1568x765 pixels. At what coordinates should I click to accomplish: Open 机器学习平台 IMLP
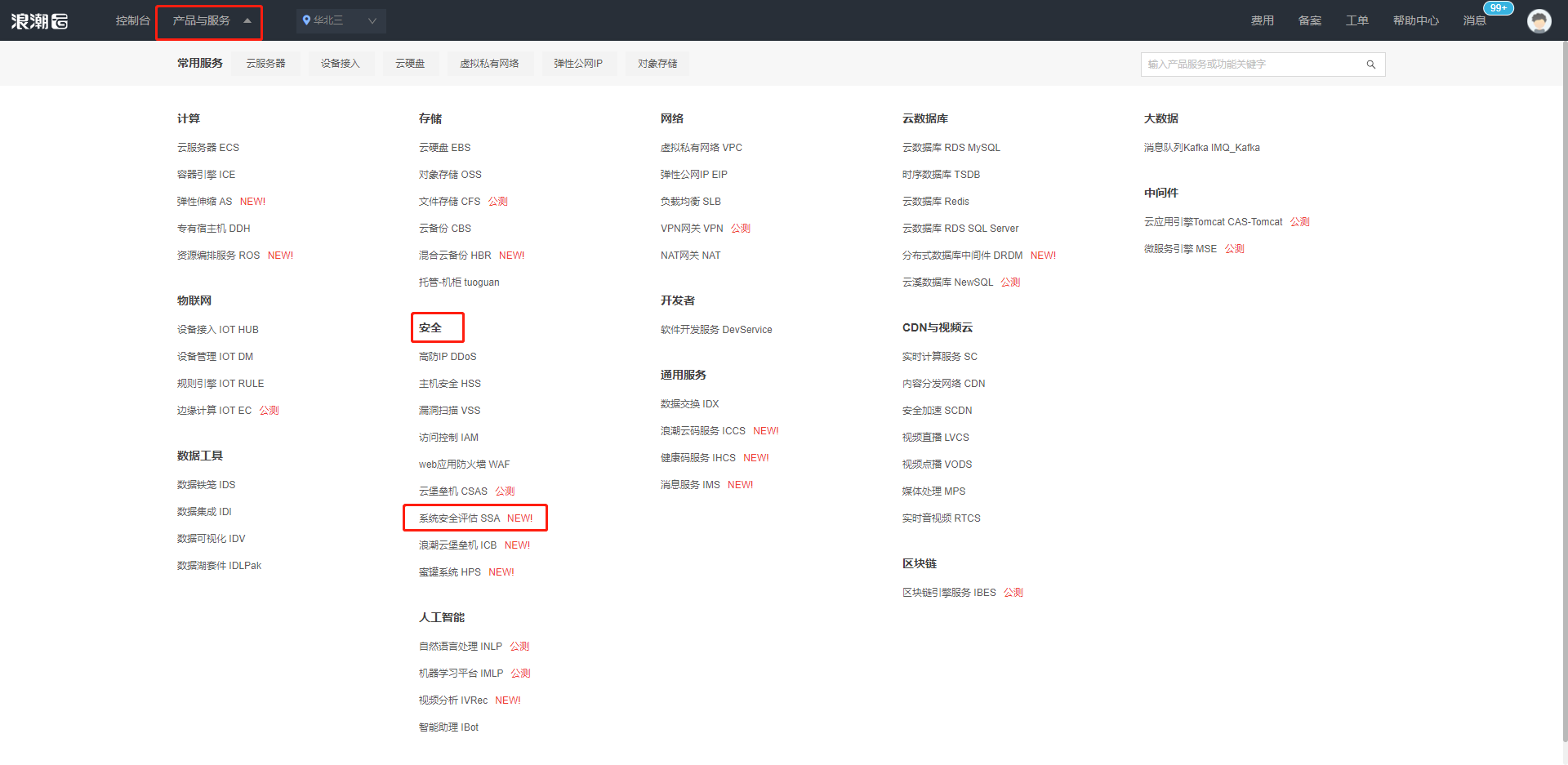click(461, 674)
